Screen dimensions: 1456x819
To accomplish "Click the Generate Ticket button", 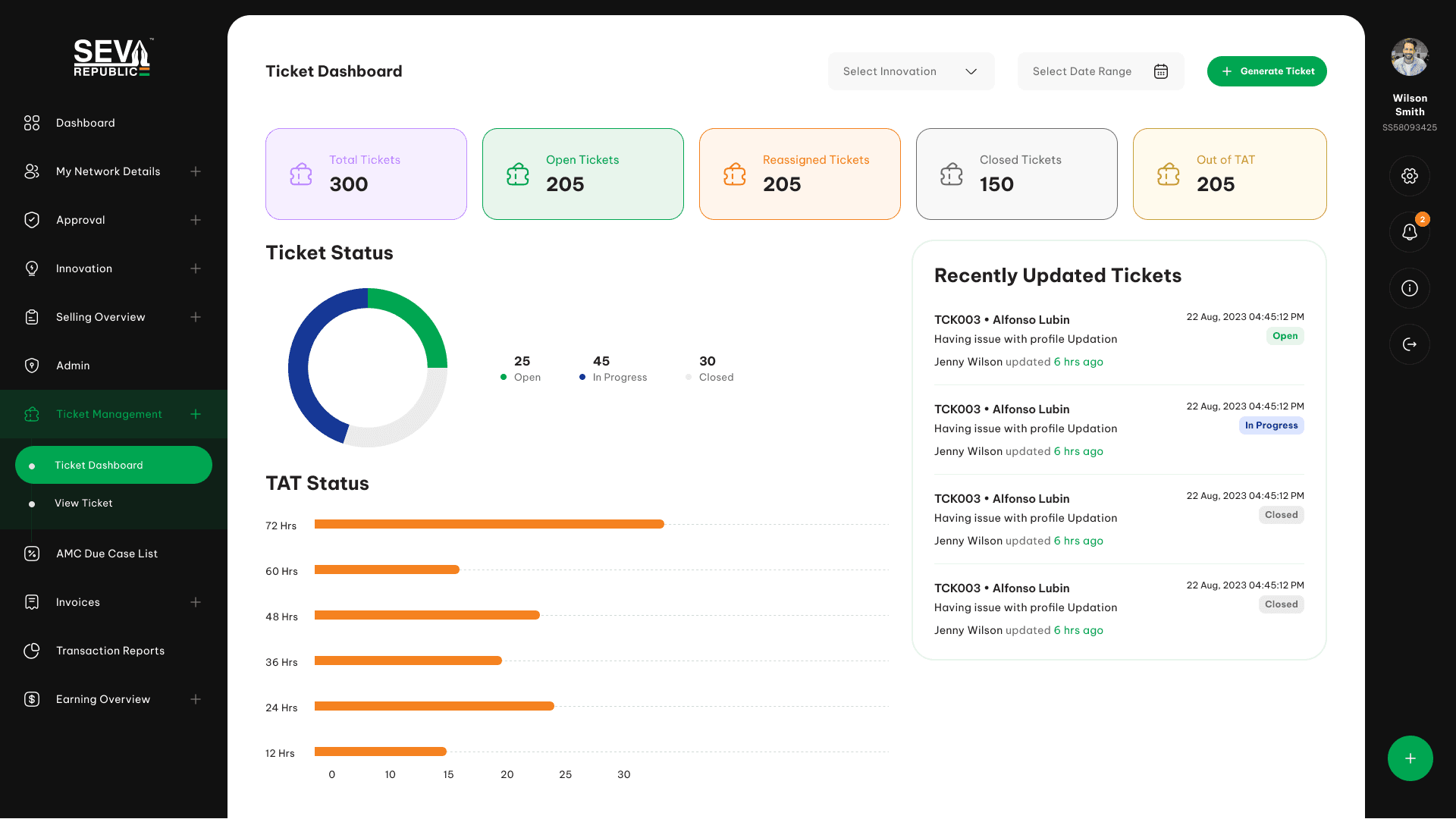I will pyautogui.click(x=1266, y=71).
